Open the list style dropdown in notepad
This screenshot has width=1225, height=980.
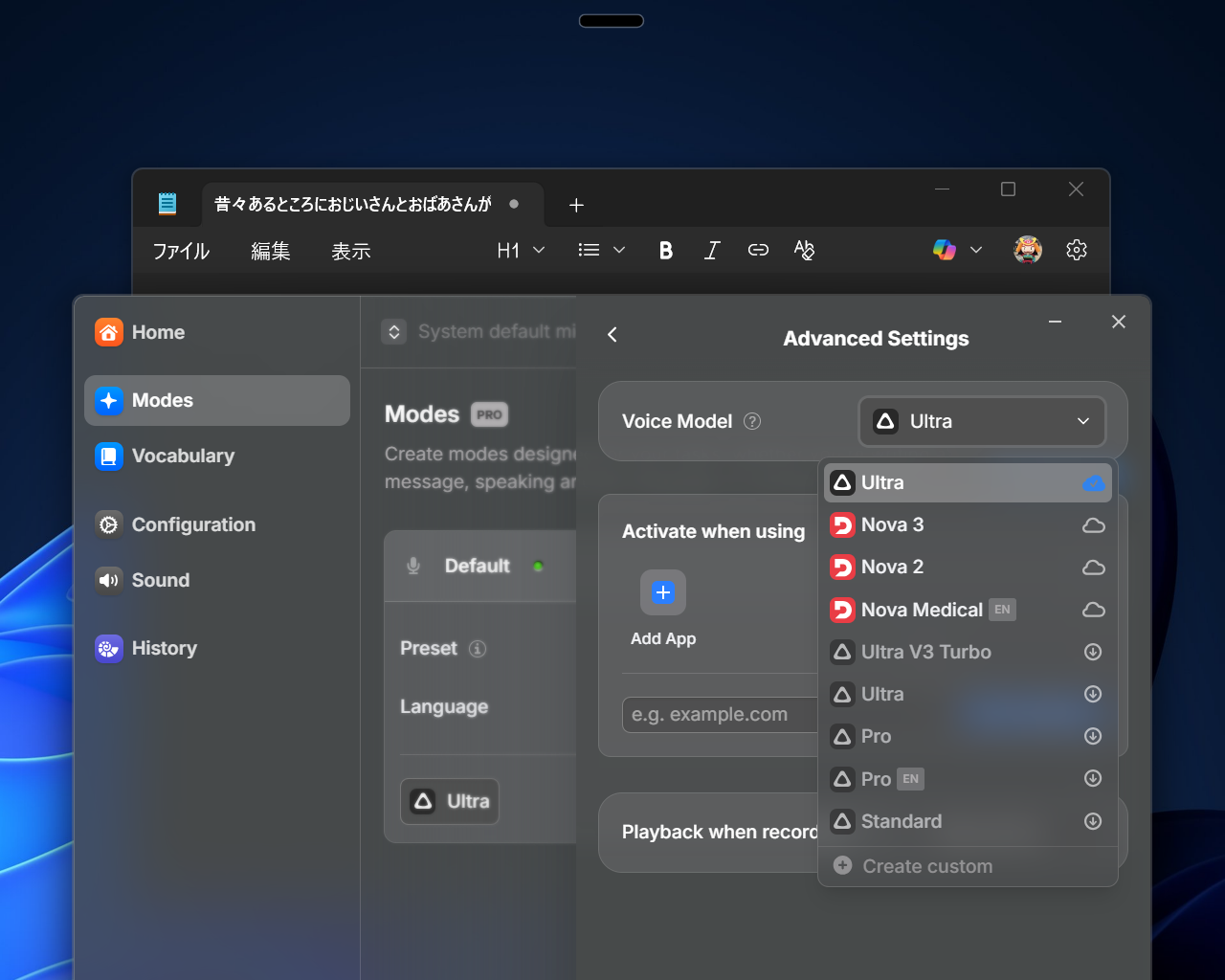point(602,250)
